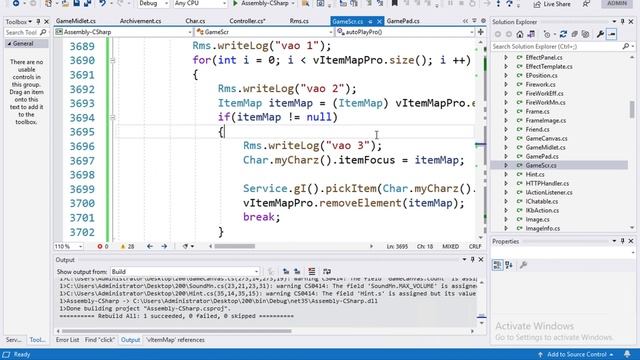Click navigate backward arrow below editor
This screenshot has width=640, height=360.
(150, 246)
